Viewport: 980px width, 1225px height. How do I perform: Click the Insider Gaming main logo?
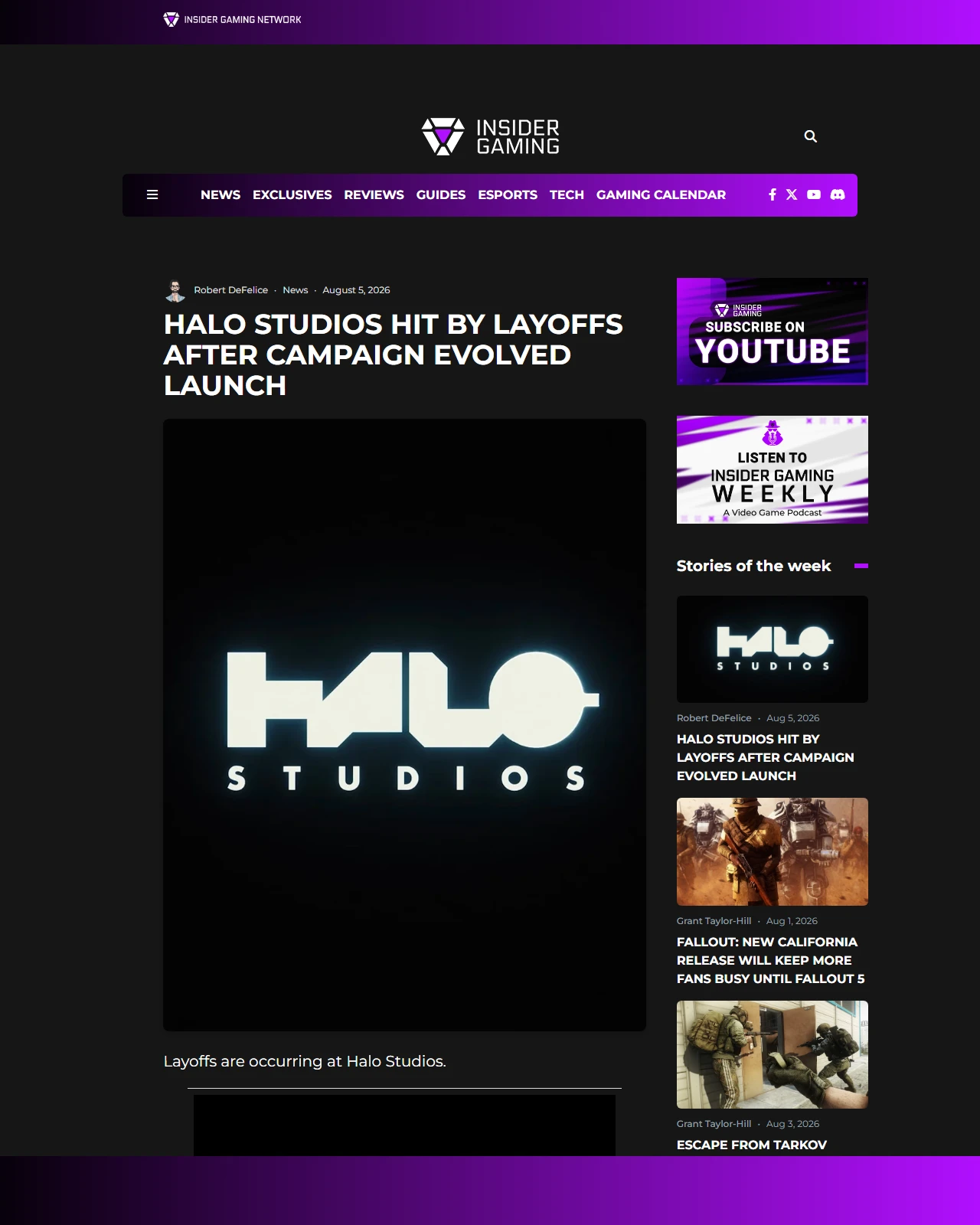tap(490, 136)
